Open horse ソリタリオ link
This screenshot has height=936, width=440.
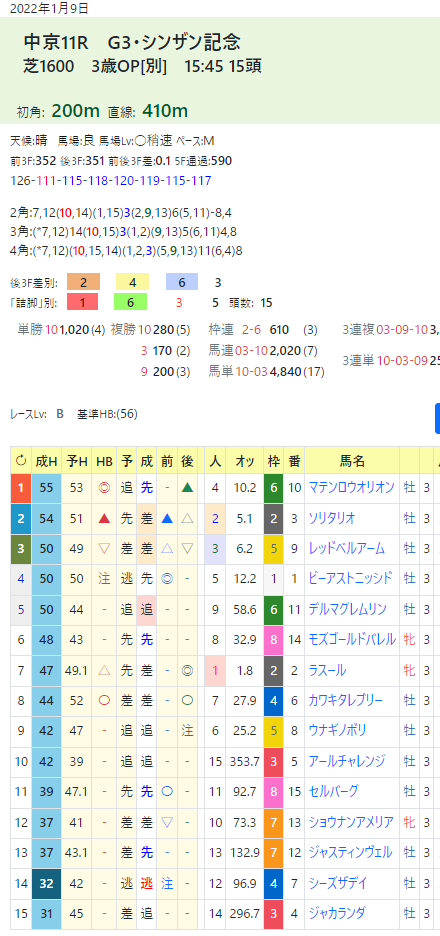coord(334,518)
